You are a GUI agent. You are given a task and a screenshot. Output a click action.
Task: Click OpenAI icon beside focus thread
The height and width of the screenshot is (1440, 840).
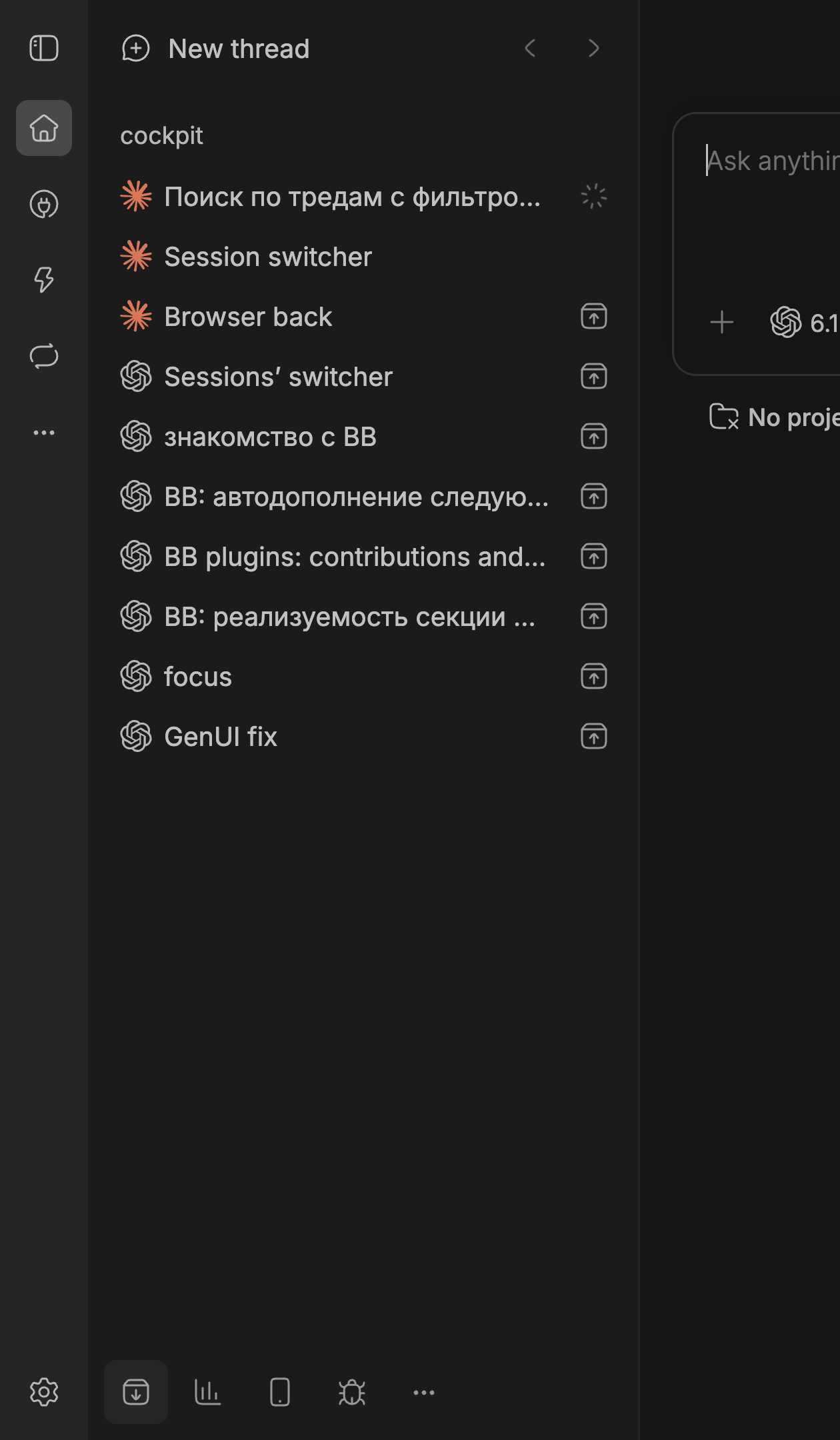(x=136, y=677)
